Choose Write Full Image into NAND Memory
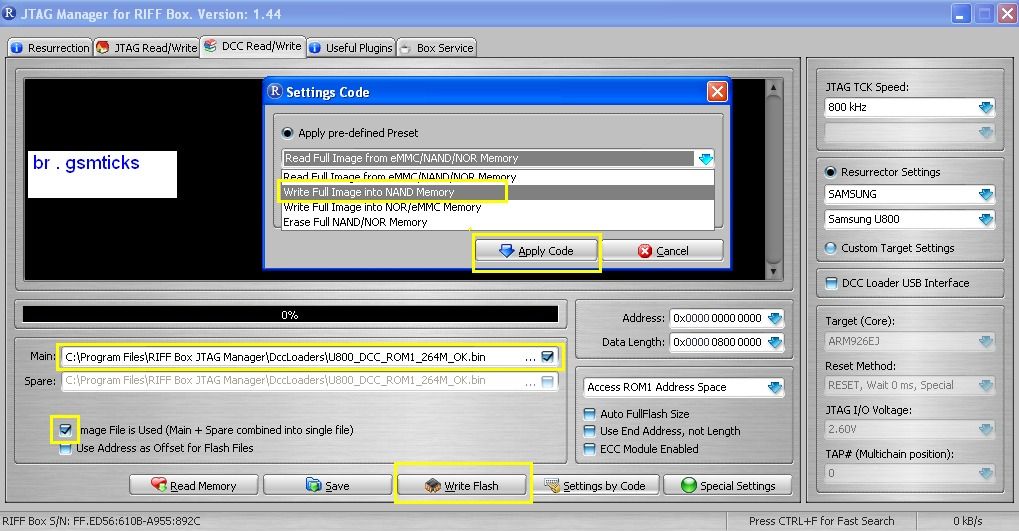Viewport: 1019px width, 531px height. point(498,192)
